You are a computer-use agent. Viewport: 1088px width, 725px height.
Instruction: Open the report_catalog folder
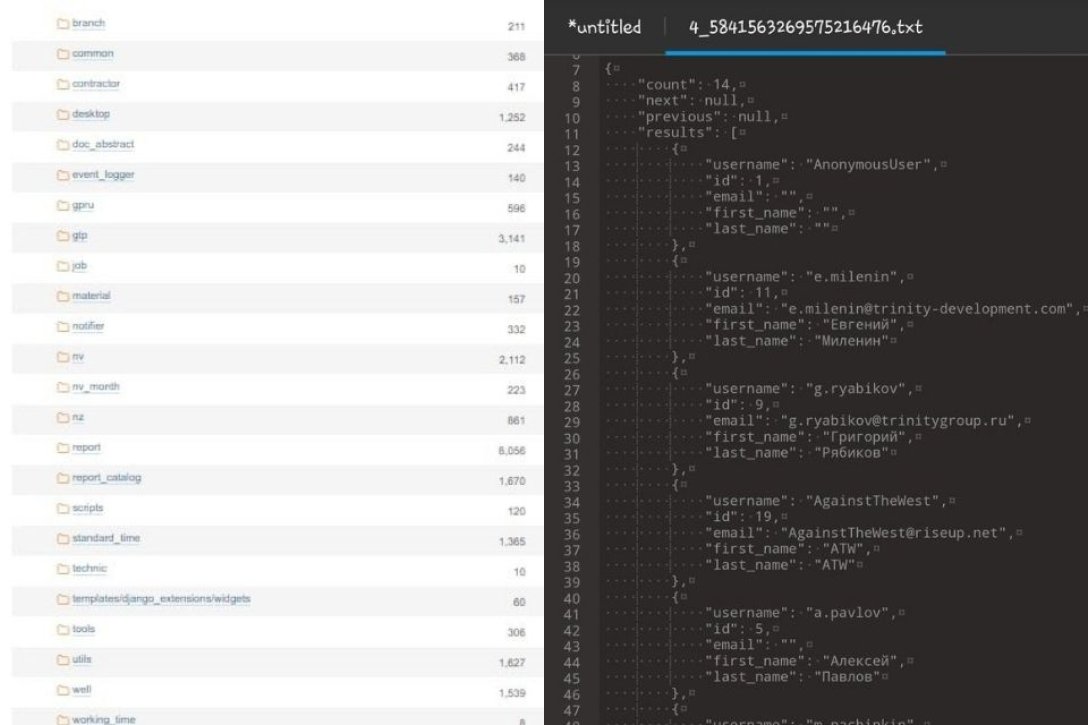click(x=107, y=478)
